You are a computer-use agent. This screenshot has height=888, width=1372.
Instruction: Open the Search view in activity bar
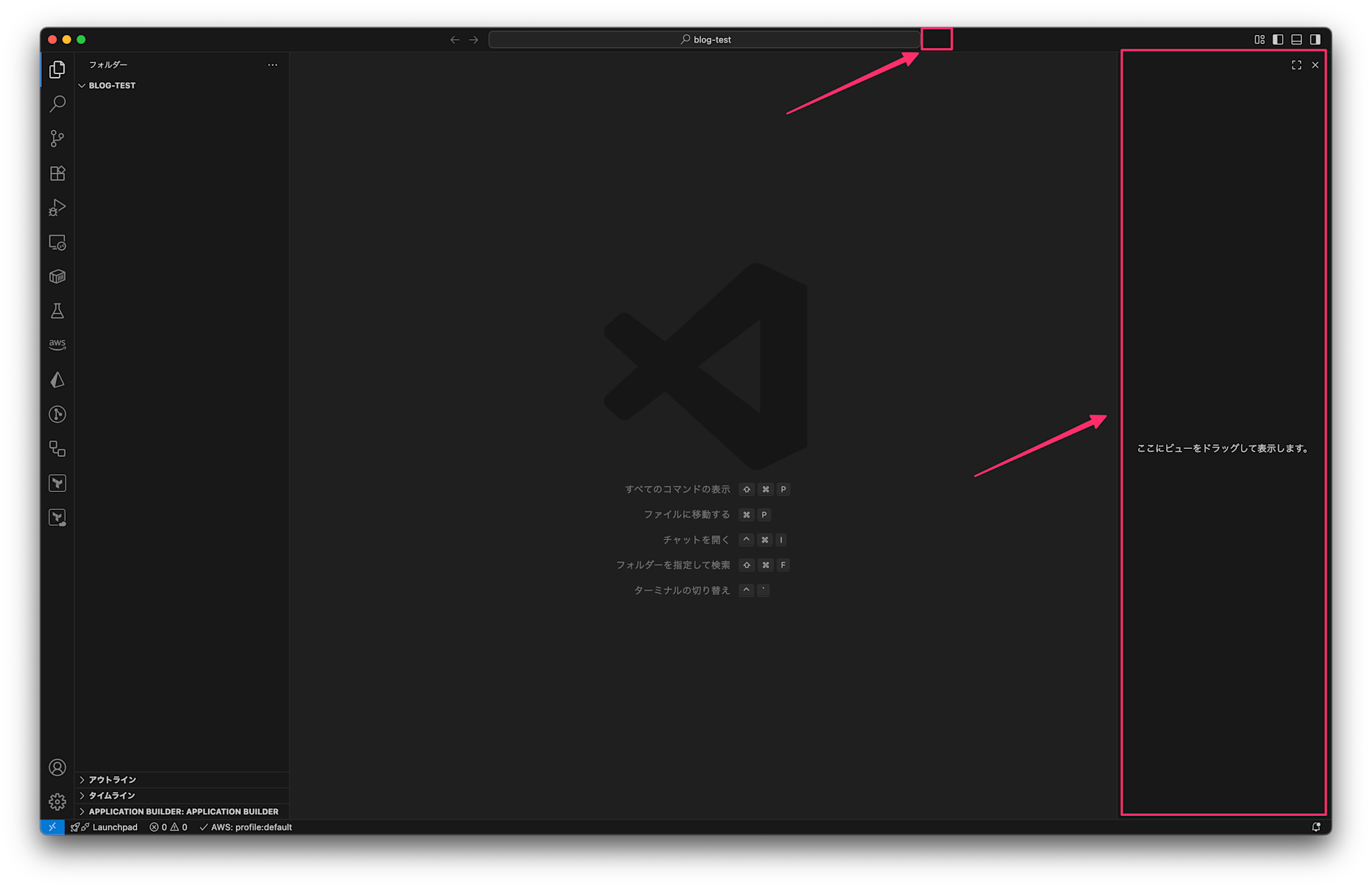pos(58,104)
